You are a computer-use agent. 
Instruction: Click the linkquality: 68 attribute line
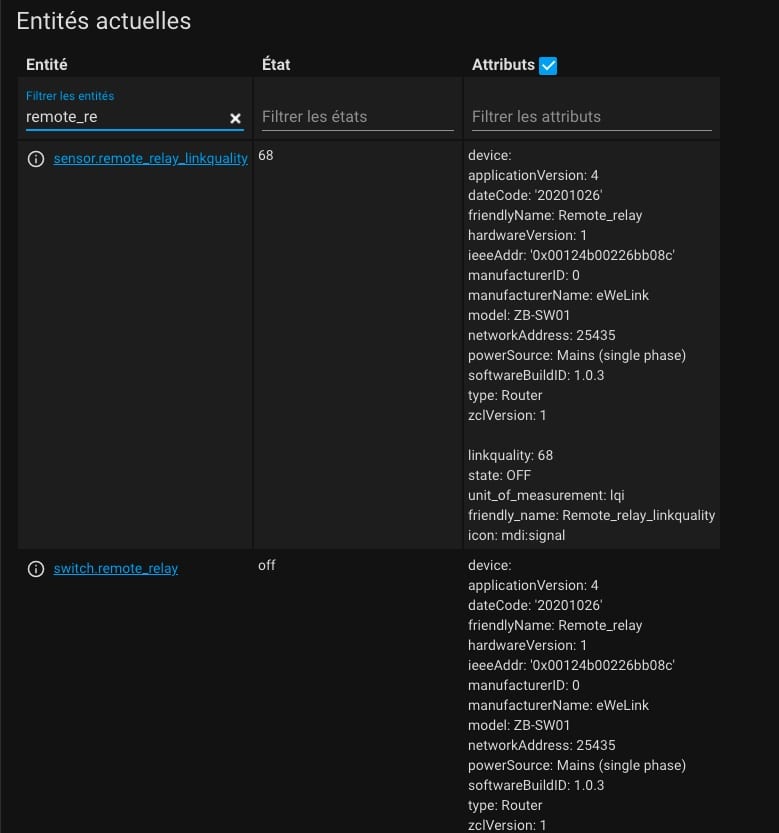click(510, 455)
